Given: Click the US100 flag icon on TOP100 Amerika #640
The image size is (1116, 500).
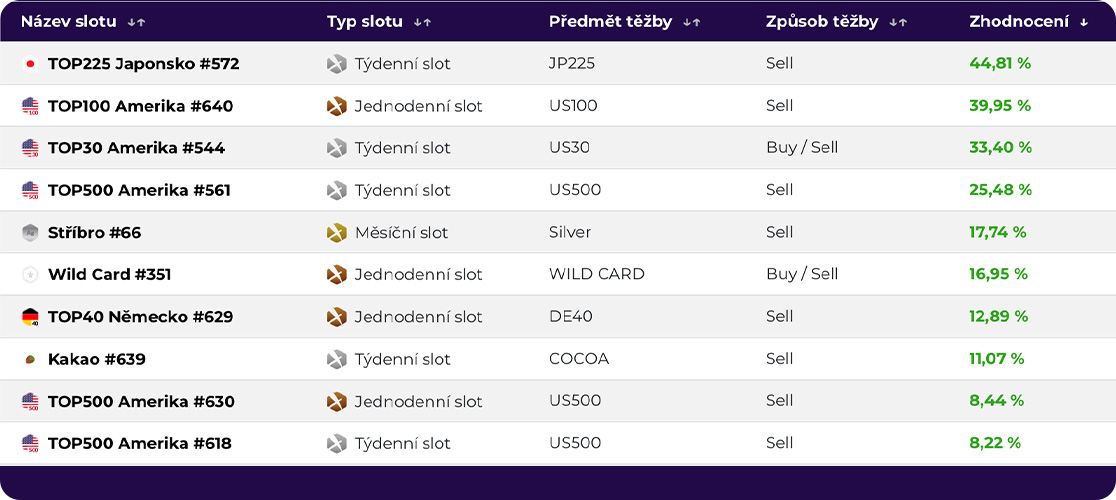Looking at the screenshot, I should coord(30,107).
